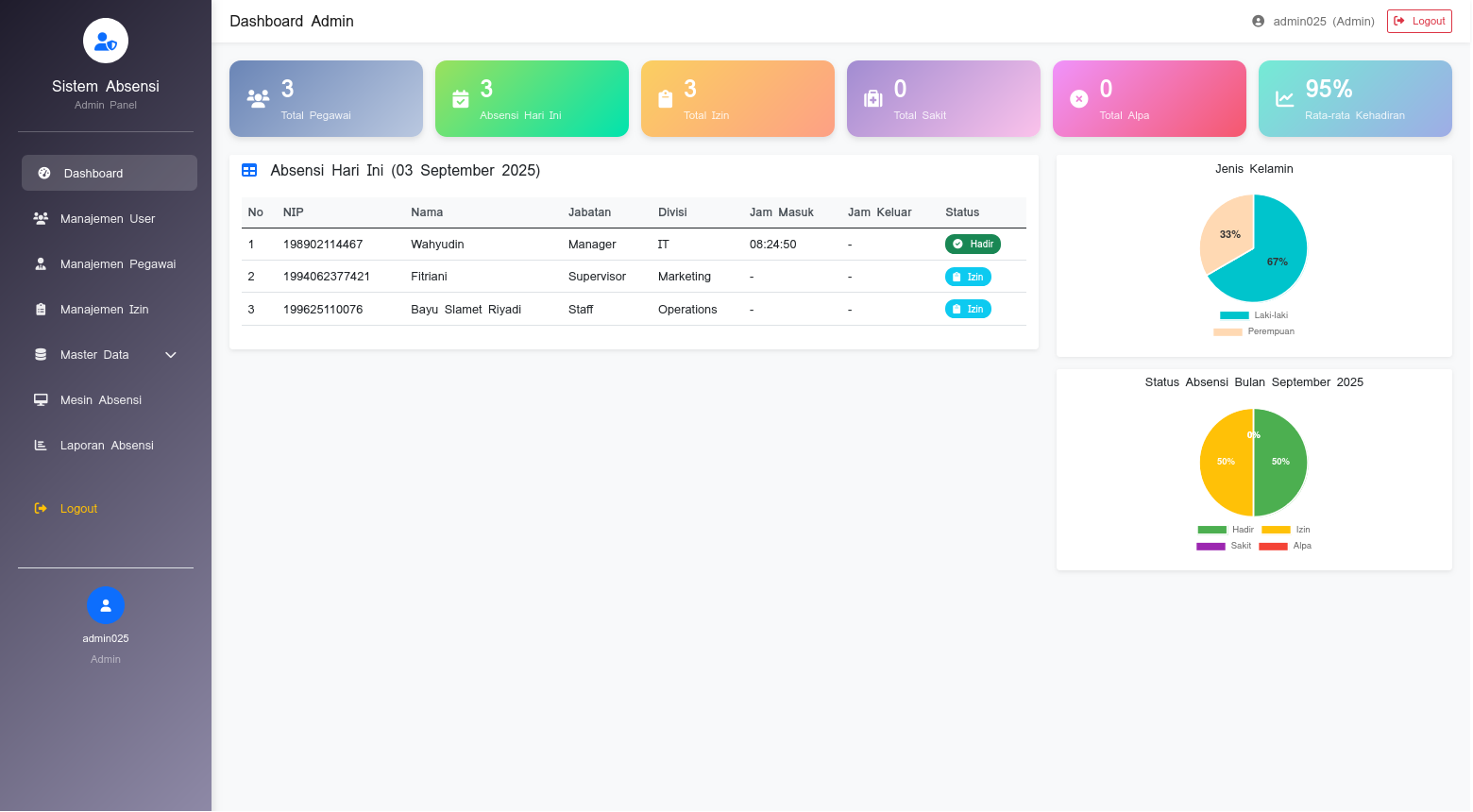Click the red Logout button in header

[1418, 21]
